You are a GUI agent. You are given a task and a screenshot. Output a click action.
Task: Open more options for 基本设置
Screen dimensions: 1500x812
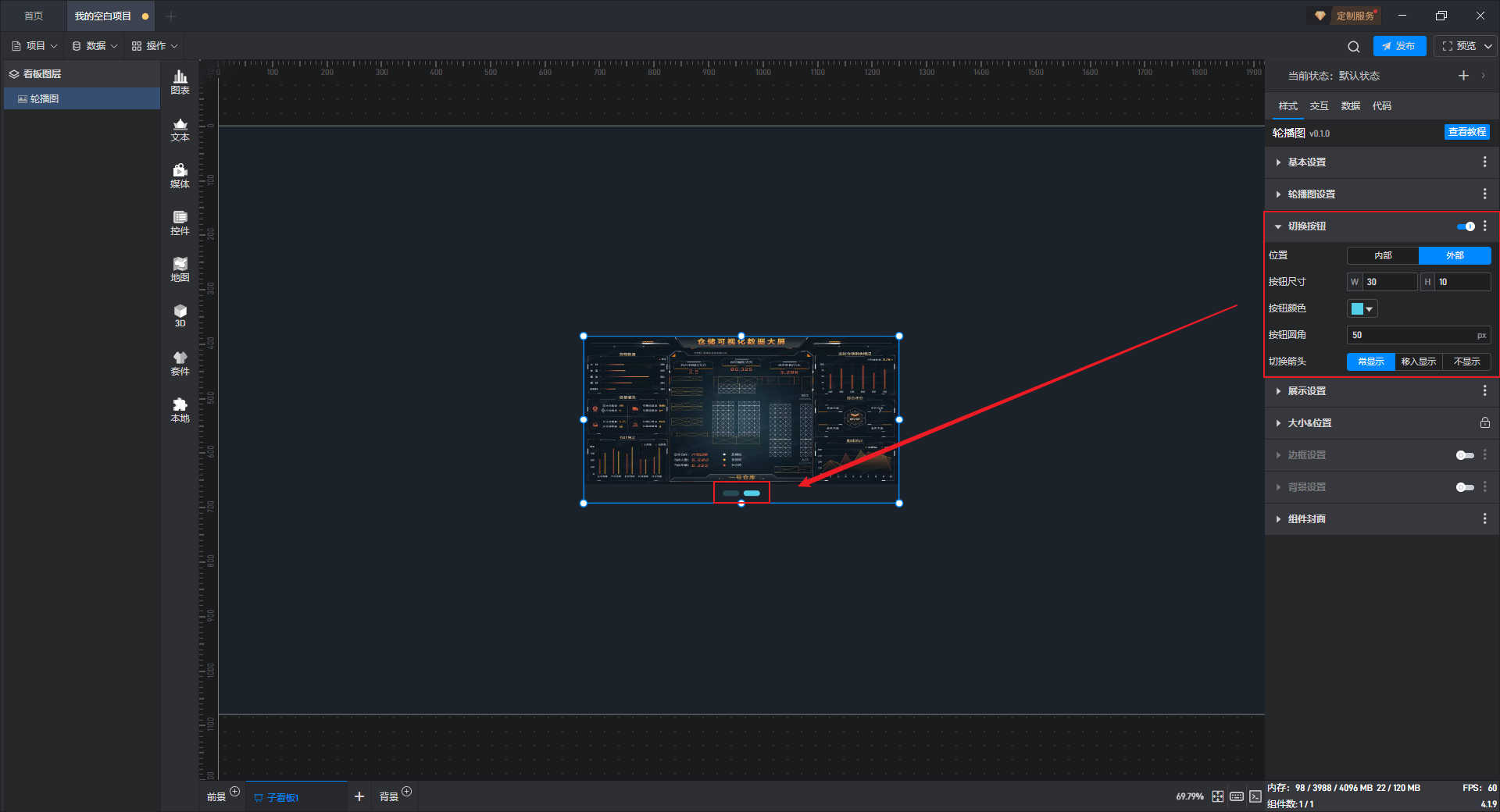click(x=1484, y=162)
